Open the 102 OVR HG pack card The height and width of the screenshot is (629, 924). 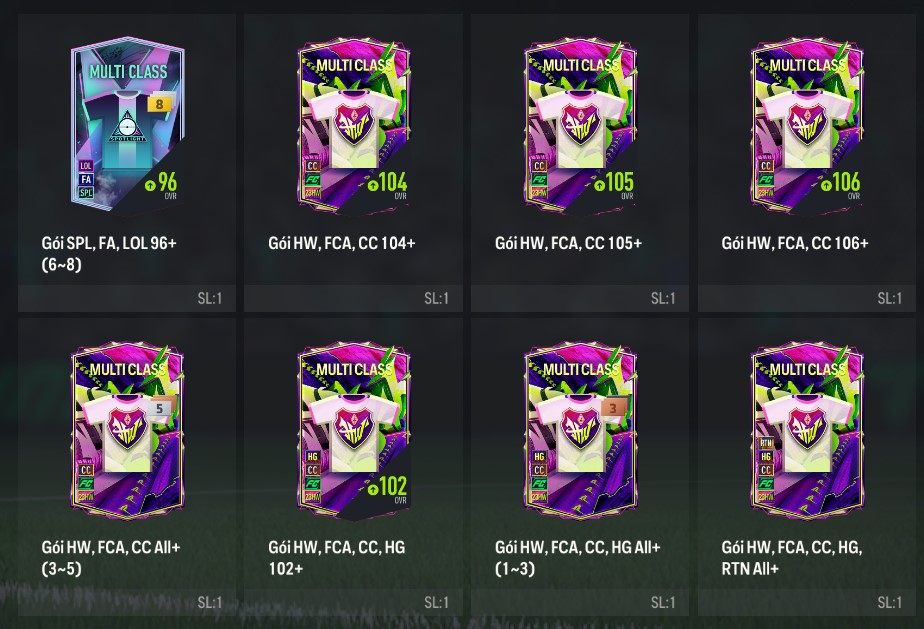354,467
